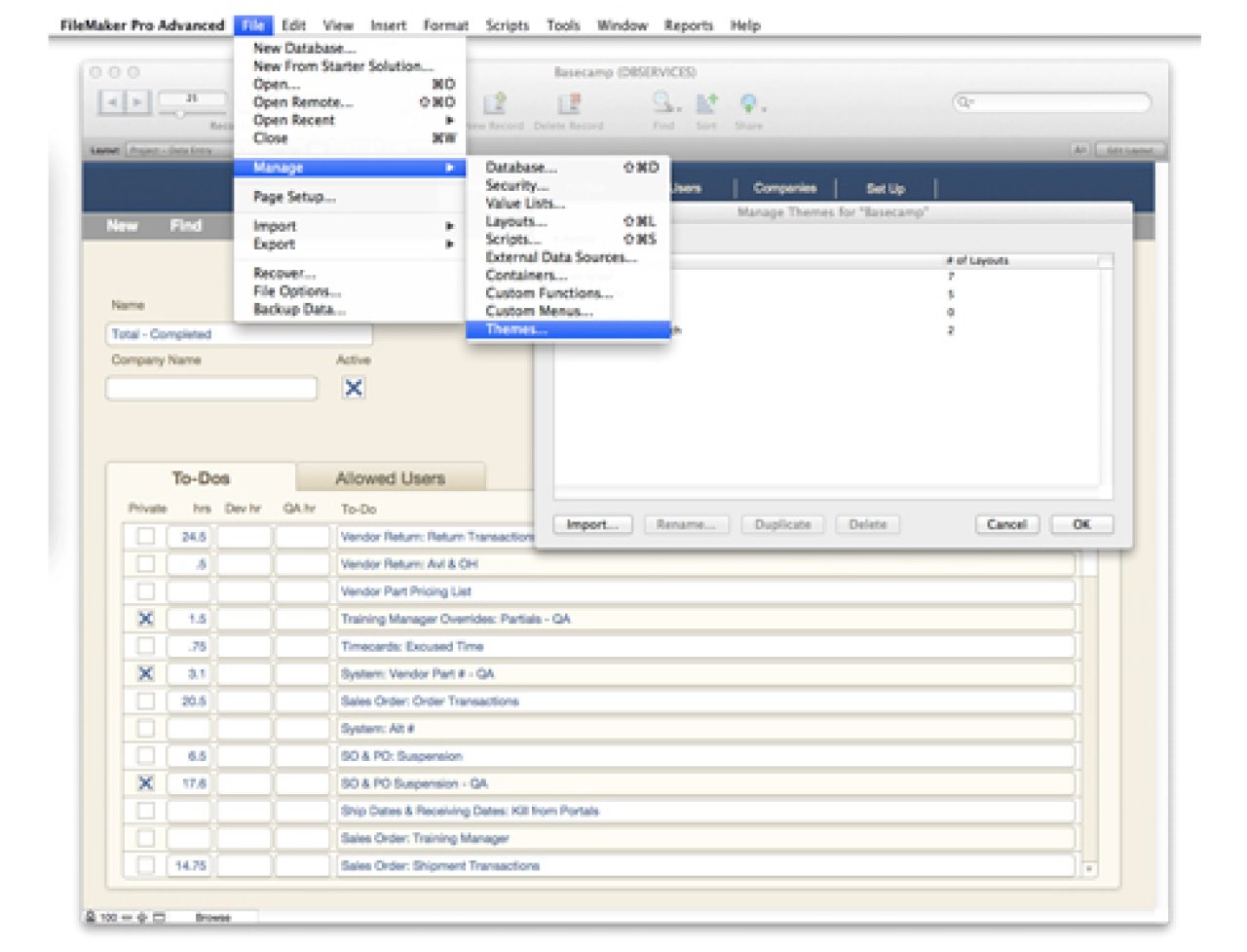The width and height of the screenshot is (1247, 952).
Task: Go to previous record arrow in toolbar
Action: coord(113,102)
